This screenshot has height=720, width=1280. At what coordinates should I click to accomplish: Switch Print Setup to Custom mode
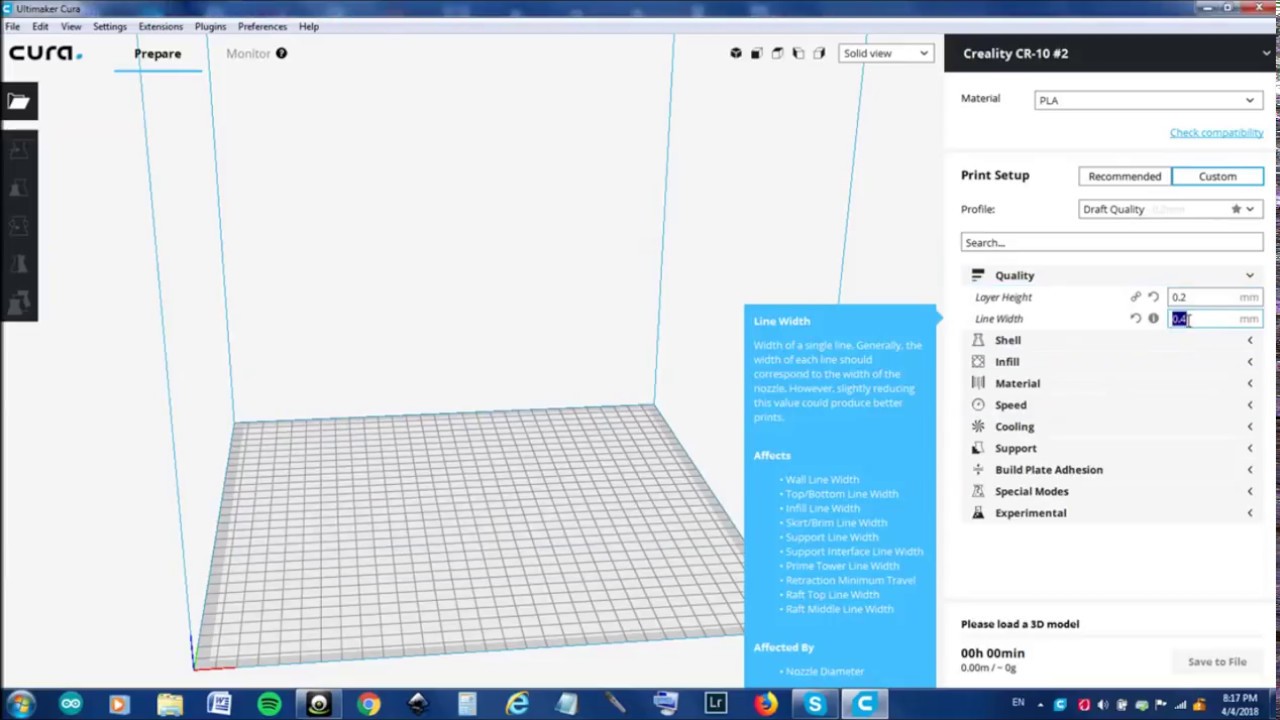tap(1217, 176)
